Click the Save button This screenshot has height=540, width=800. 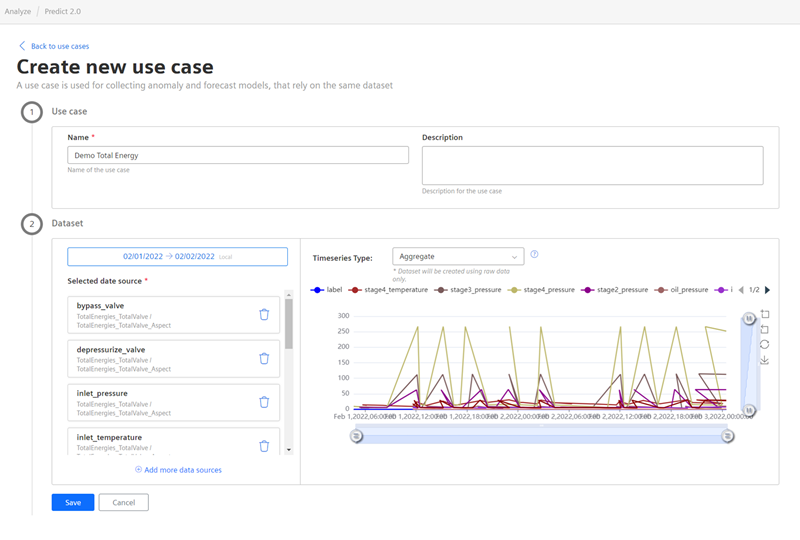coord(73,502)
